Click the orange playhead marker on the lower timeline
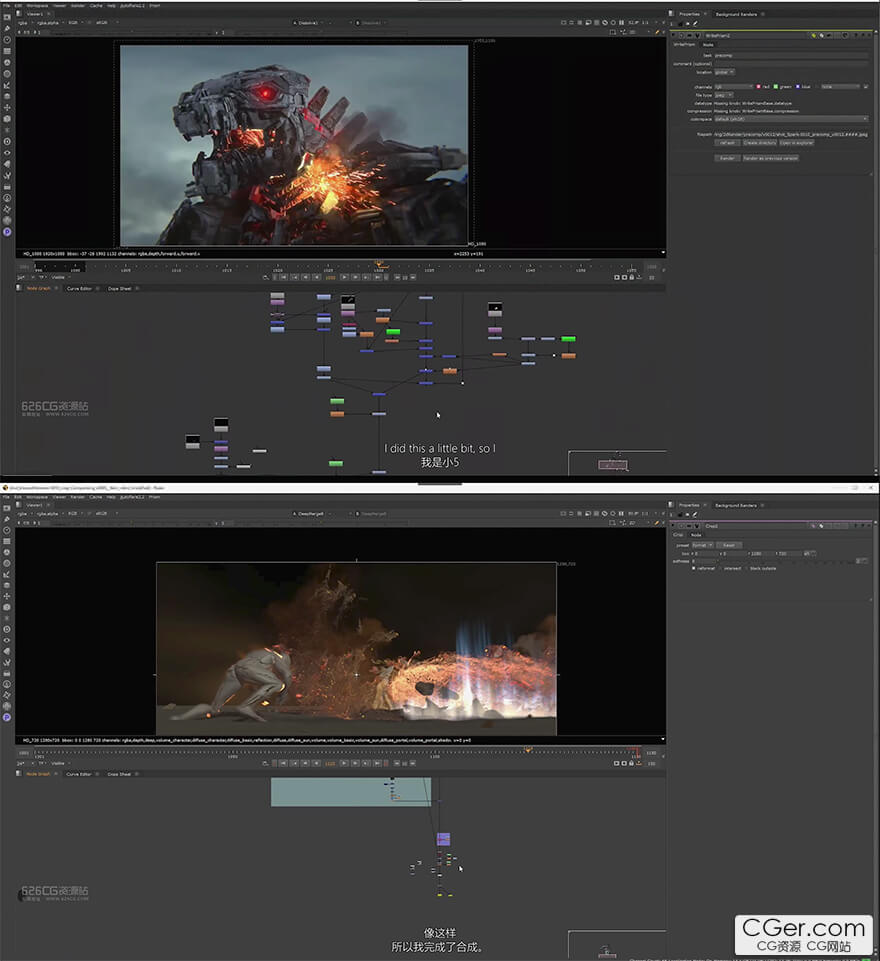Image resolution: width=880 pixels, height=961 pixels. click(528, 750)
